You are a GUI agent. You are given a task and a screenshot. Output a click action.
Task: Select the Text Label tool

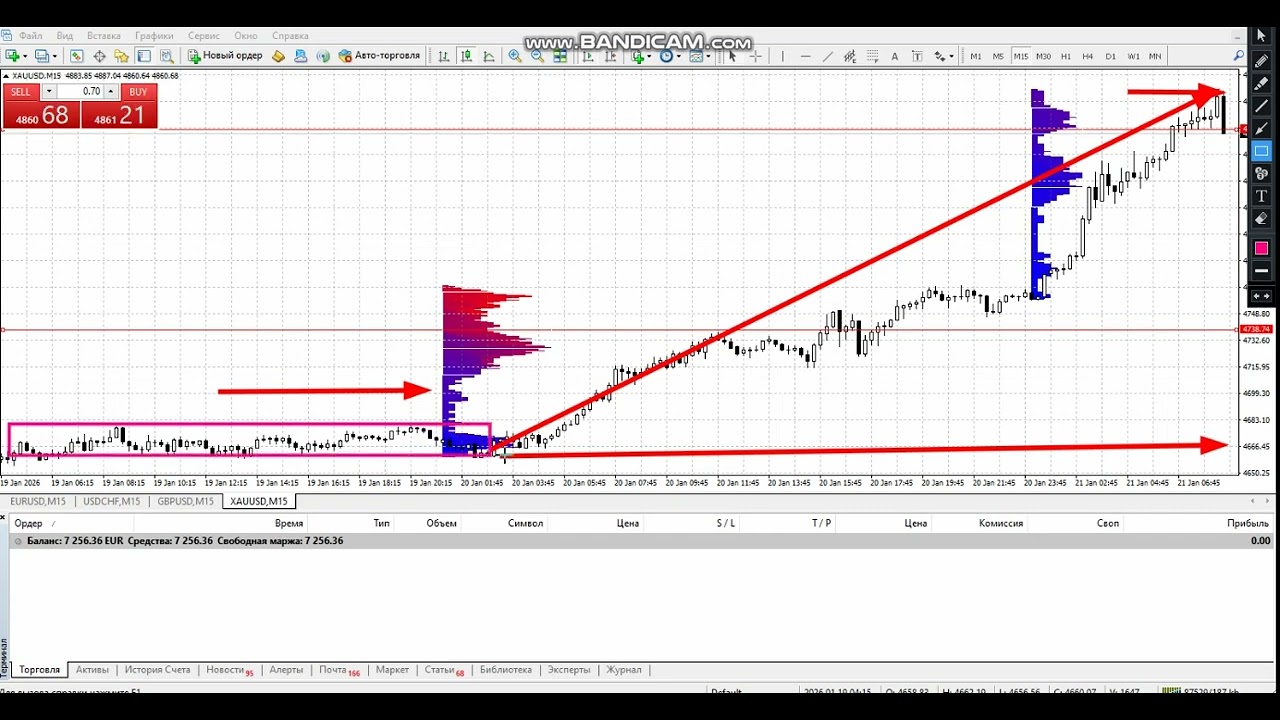tap(916, 56)
